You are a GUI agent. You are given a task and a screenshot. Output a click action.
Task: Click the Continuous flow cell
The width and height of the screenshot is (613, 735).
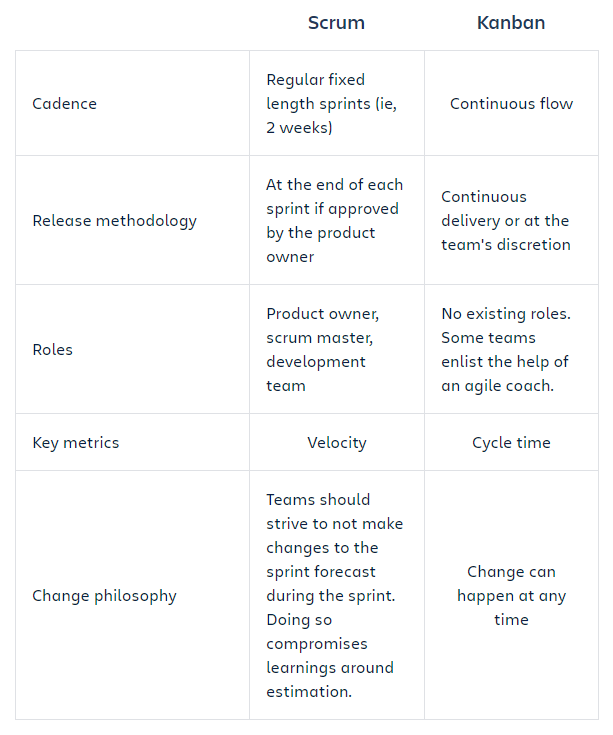(511, 104)
